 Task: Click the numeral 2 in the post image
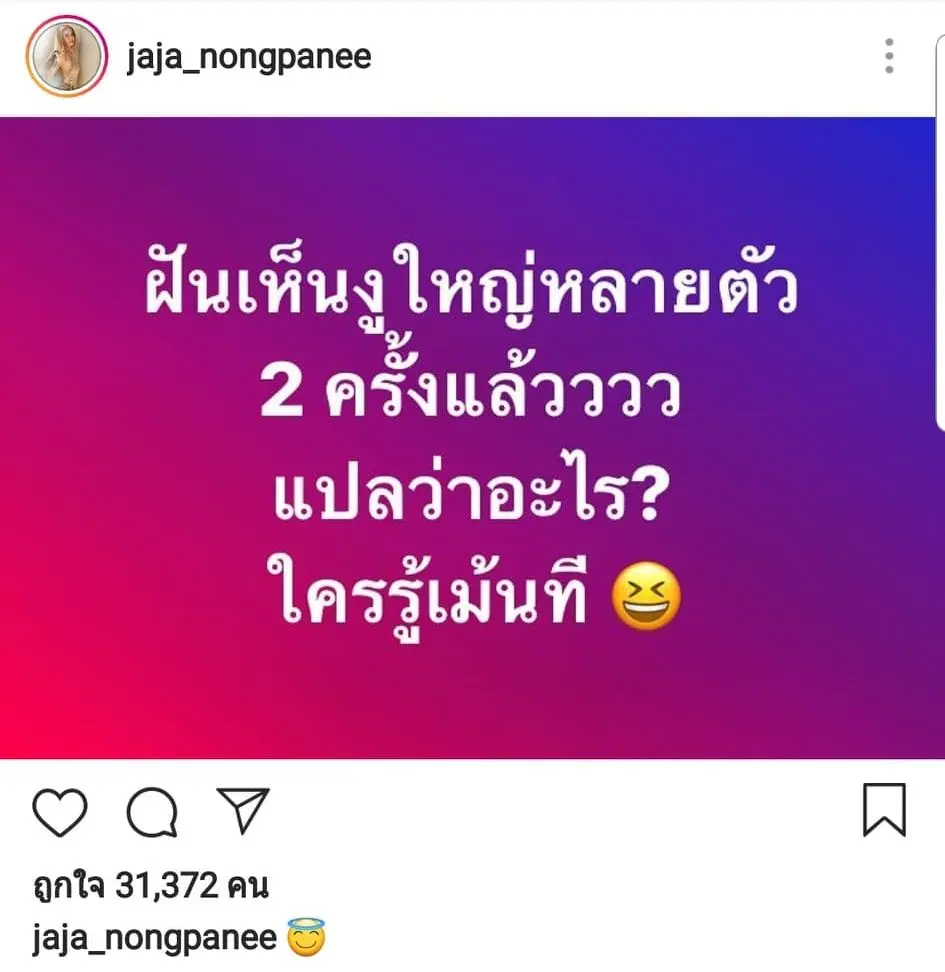pyautogui.click(x=282, y=394)
